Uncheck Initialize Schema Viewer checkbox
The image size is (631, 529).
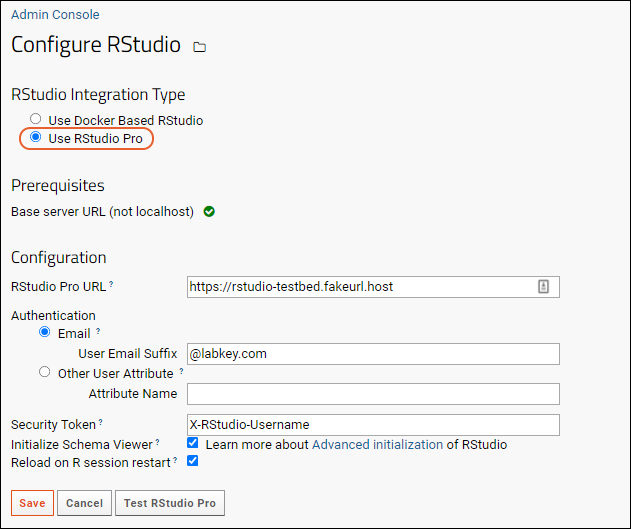(193, 443)
